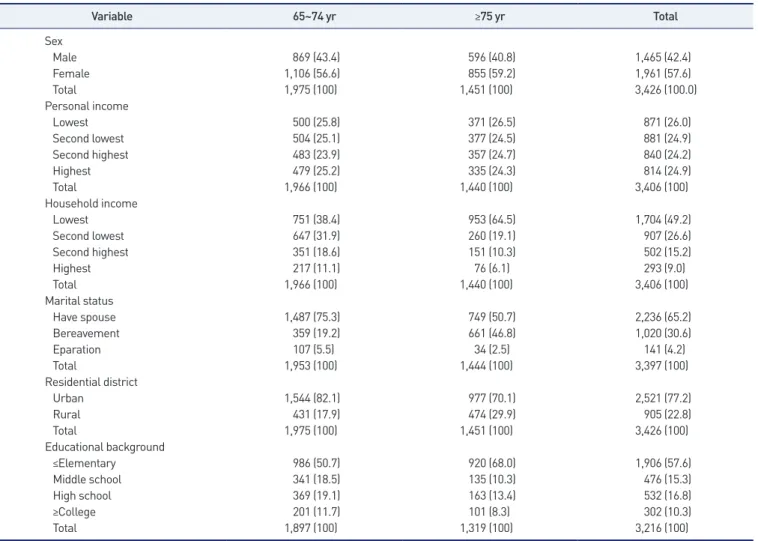This screenshot has height=541, width=758.
Task: Click the cell '504 (25.1)'
Action: click(x=316, y=139)
